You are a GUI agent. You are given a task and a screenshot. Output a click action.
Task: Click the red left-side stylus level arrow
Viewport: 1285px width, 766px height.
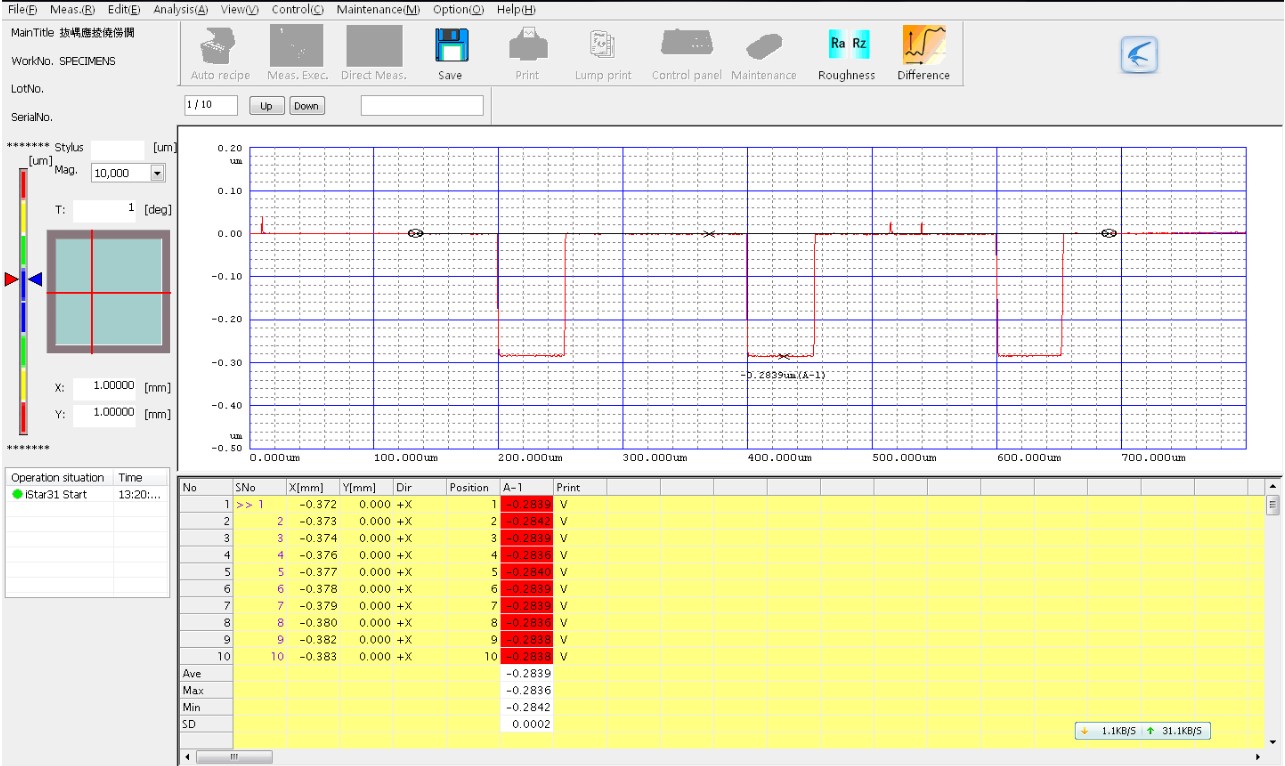12,279
